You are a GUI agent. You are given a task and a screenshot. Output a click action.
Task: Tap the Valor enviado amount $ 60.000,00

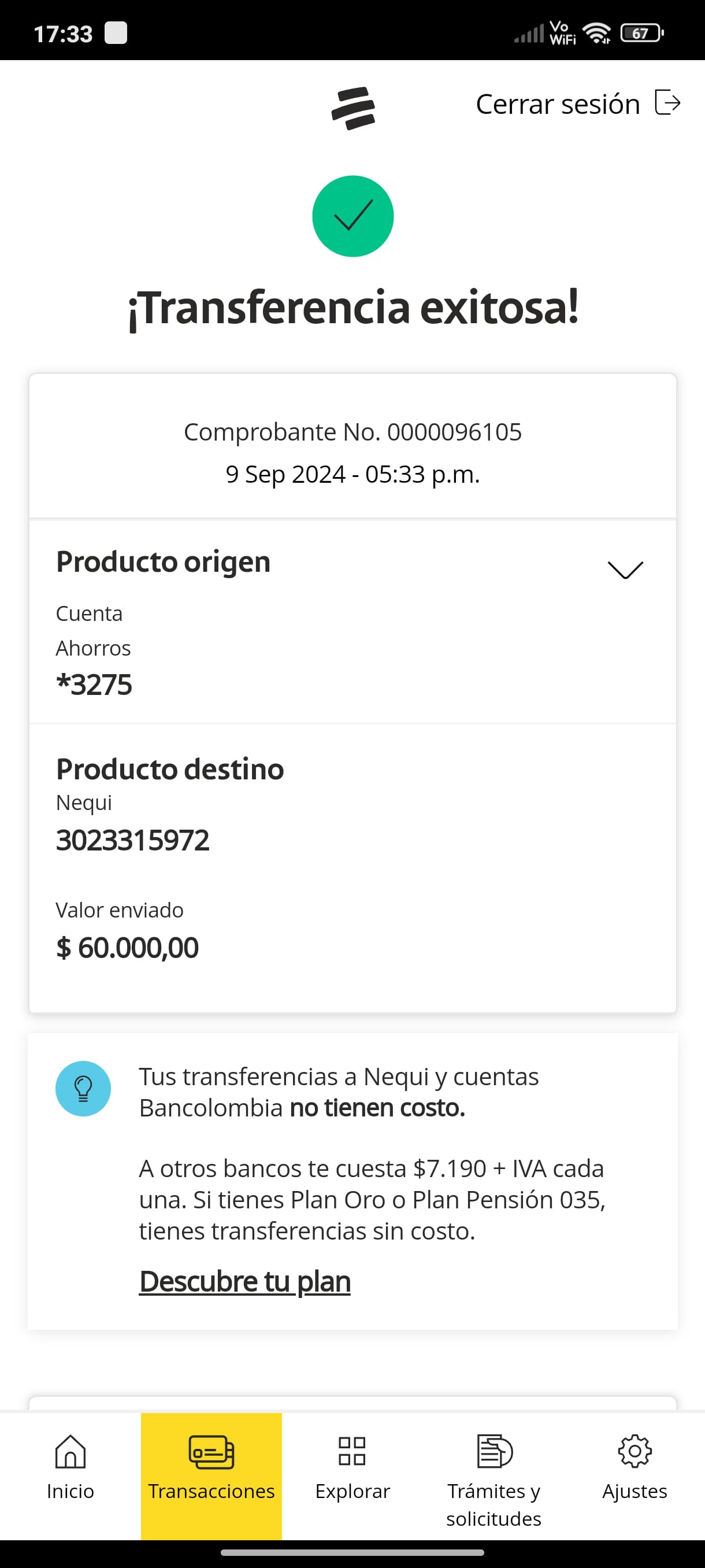127,948
